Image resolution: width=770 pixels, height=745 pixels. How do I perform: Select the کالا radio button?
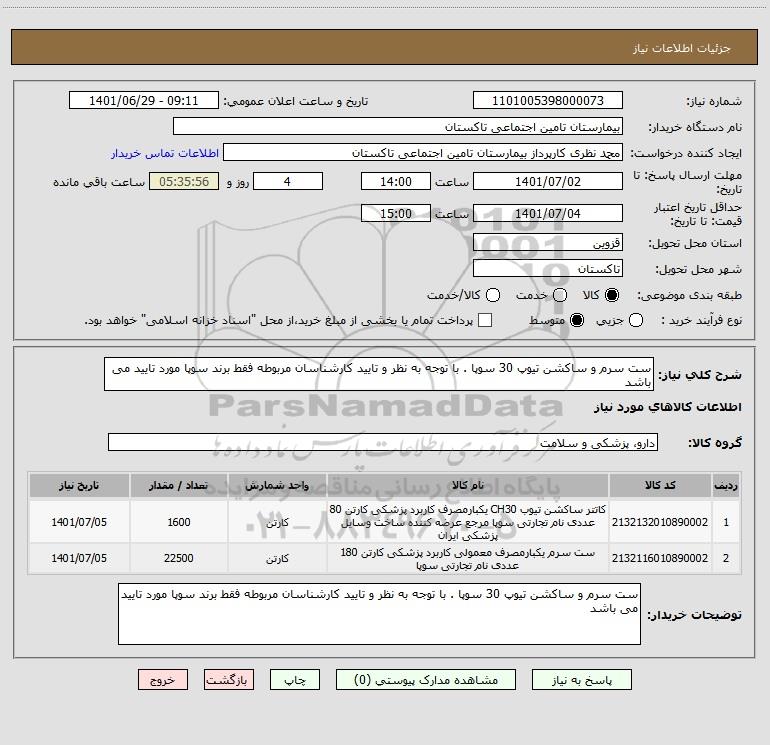tap(612, 295)
